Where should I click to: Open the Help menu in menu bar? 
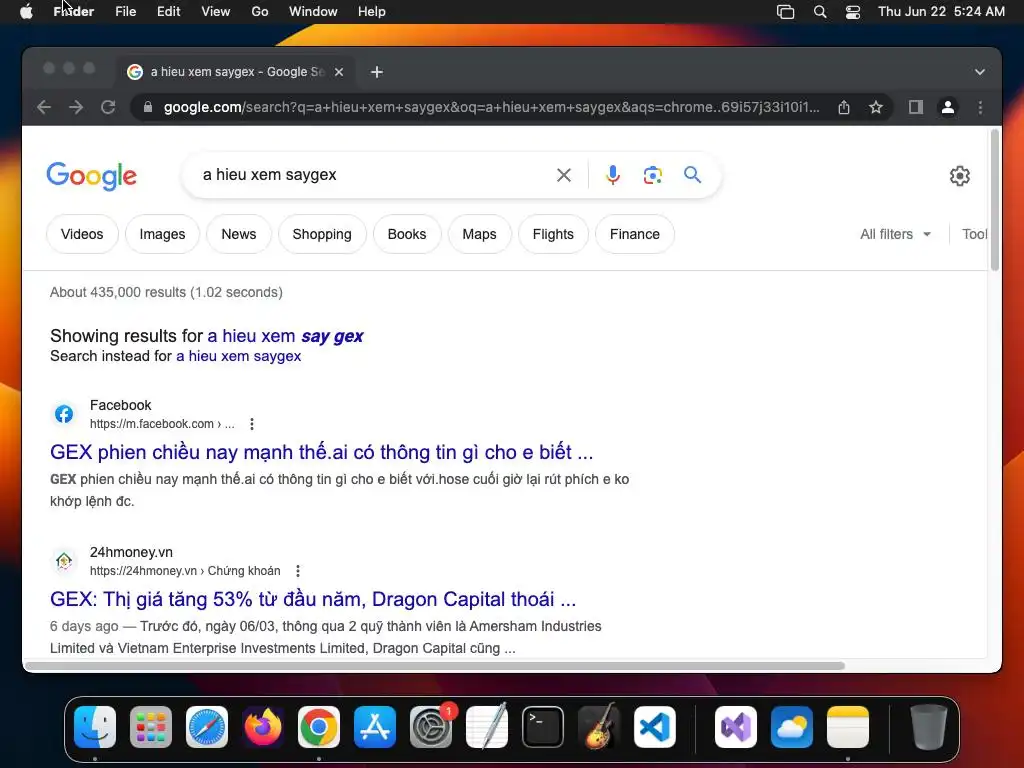coord(372,12)
